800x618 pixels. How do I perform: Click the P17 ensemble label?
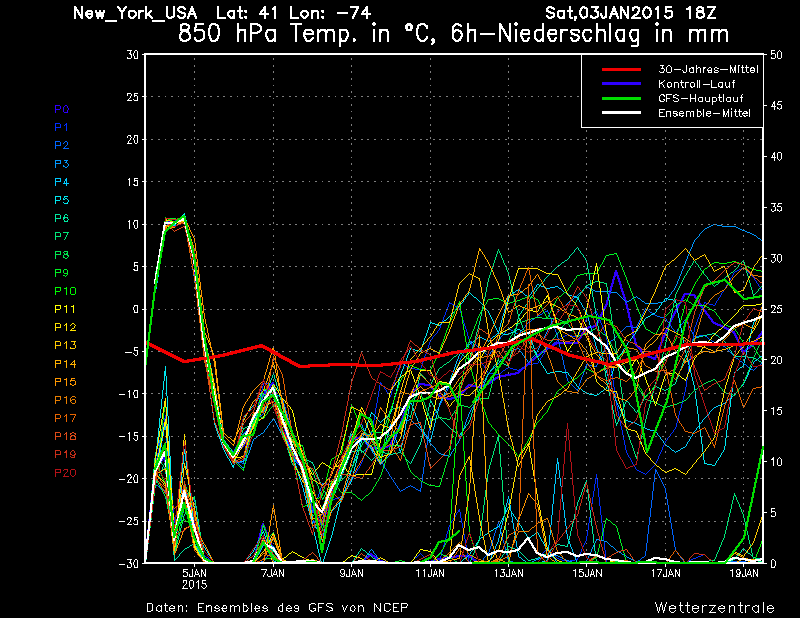65,418
